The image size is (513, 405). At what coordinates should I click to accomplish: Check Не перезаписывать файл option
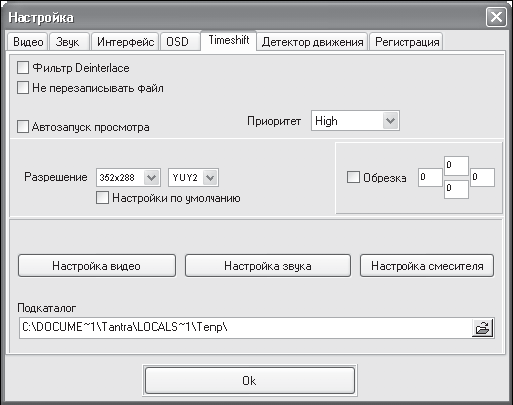23,88
